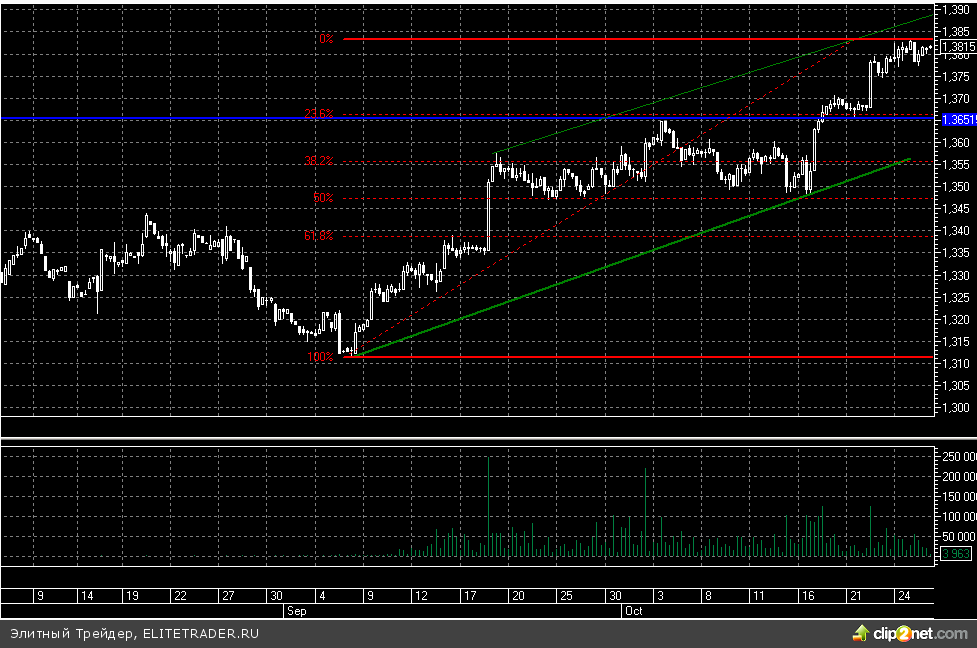Click the 1,300 price axis label

[x=955, y=407]
